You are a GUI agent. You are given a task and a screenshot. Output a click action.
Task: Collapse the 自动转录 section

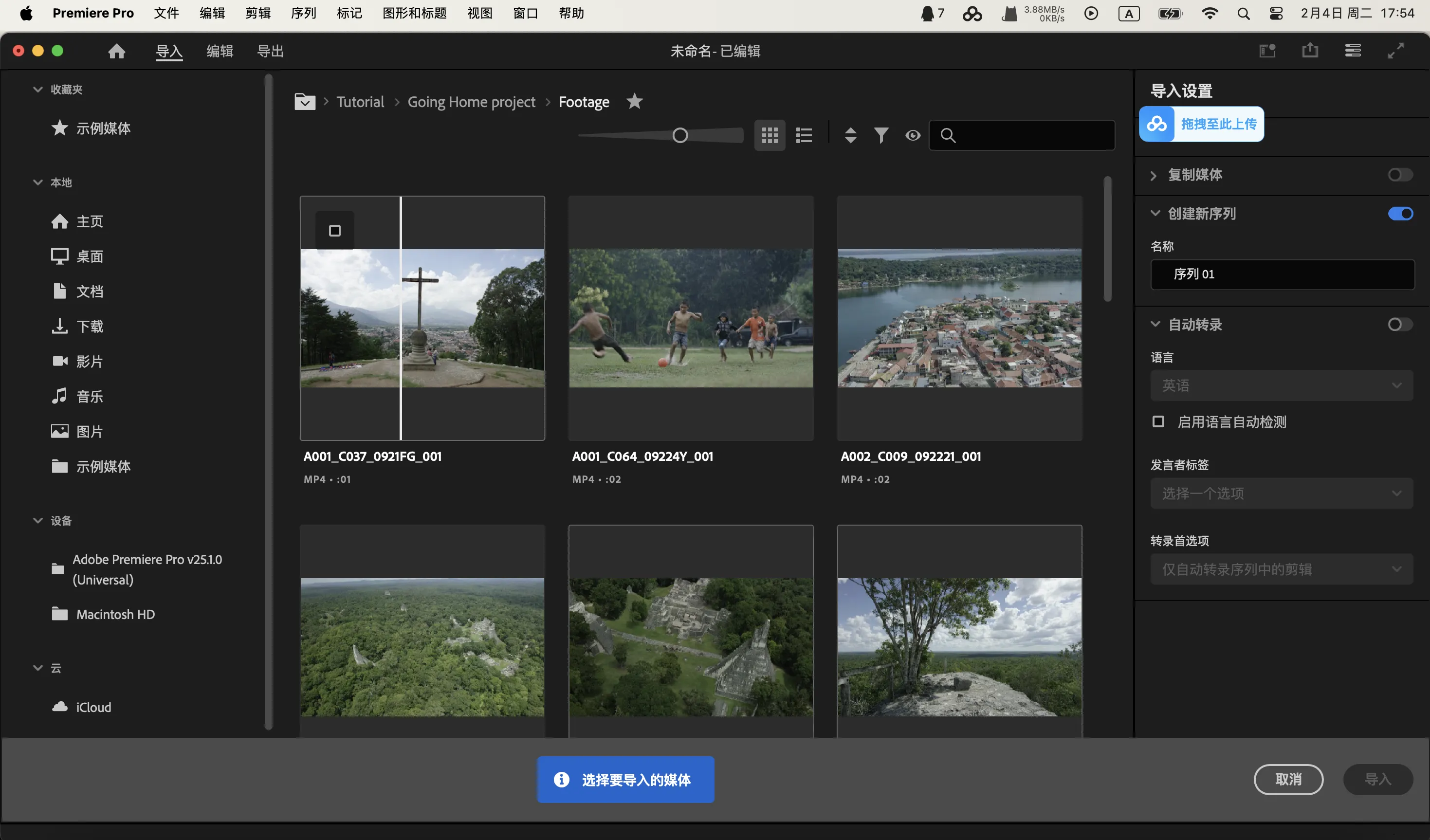click(x=1156, y=324)
